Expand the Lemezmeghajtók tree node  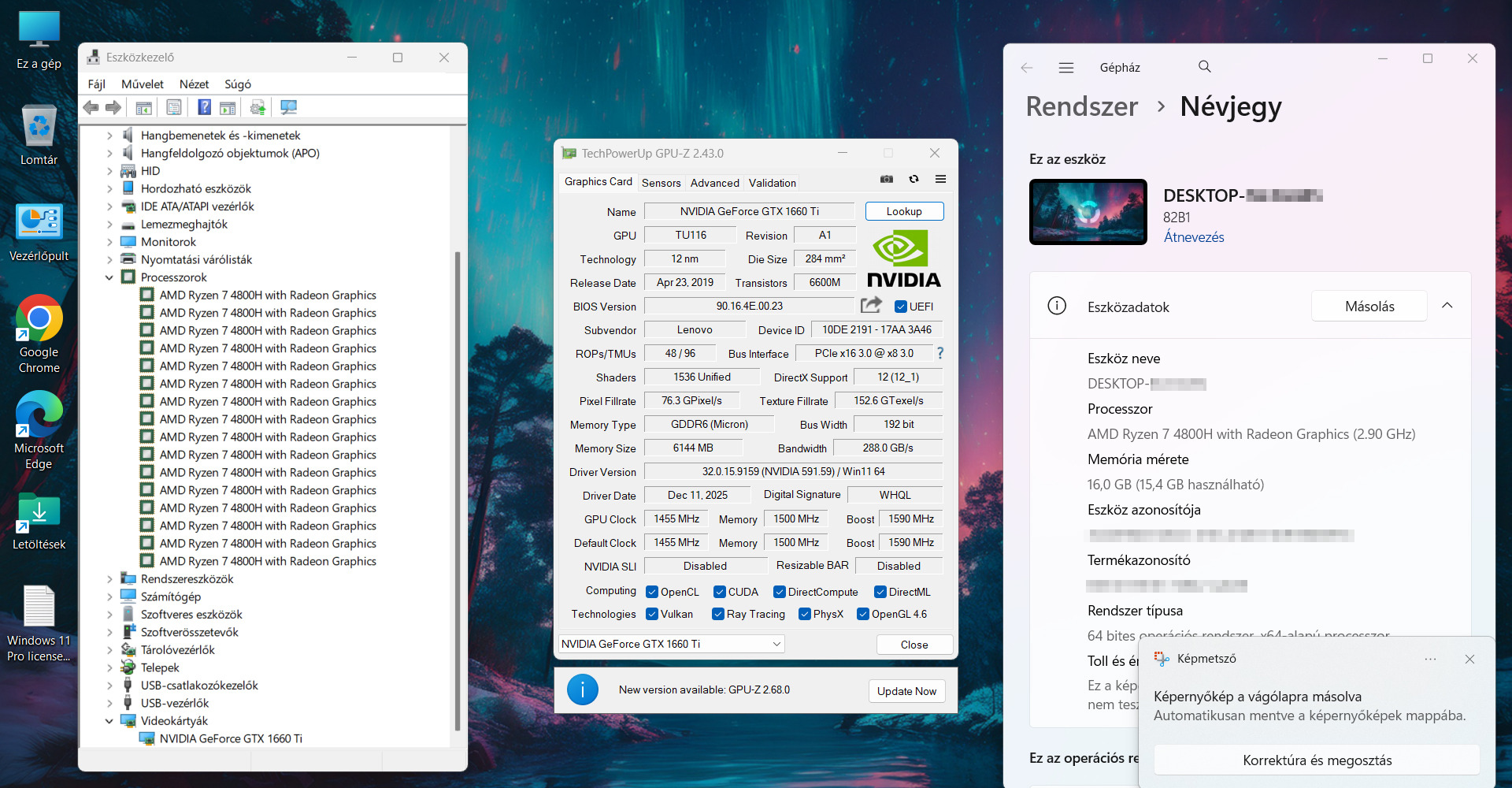point(109,225)
